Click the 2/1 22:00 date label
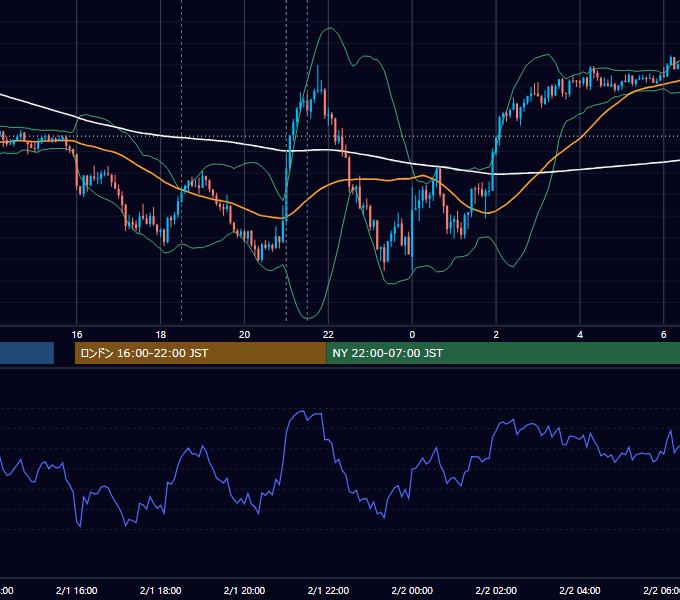This screenshot has height=600, width=680. [x=328, y=590]
